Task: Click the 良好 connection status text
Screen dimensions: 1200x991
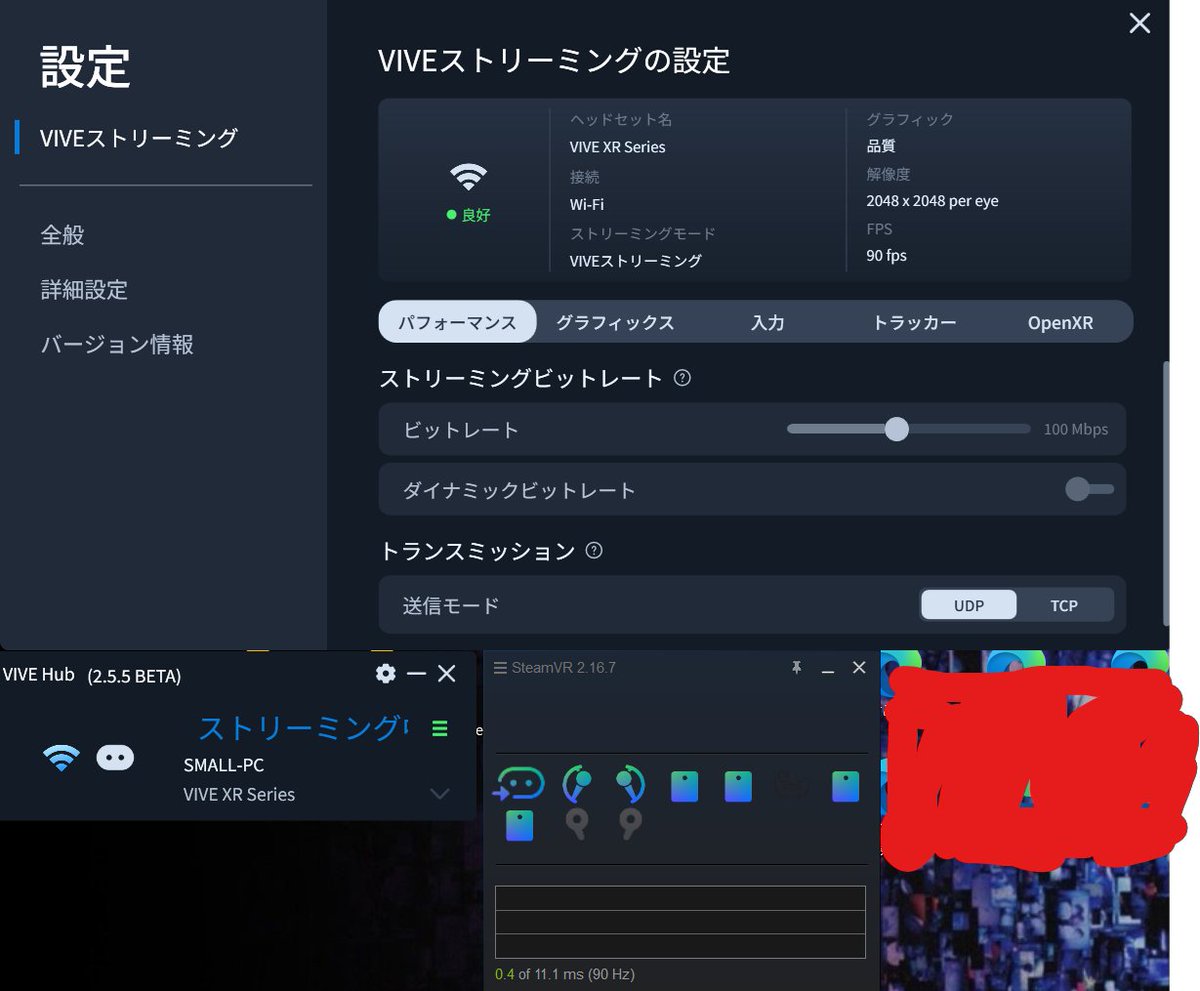Action: tap(476, 215)
